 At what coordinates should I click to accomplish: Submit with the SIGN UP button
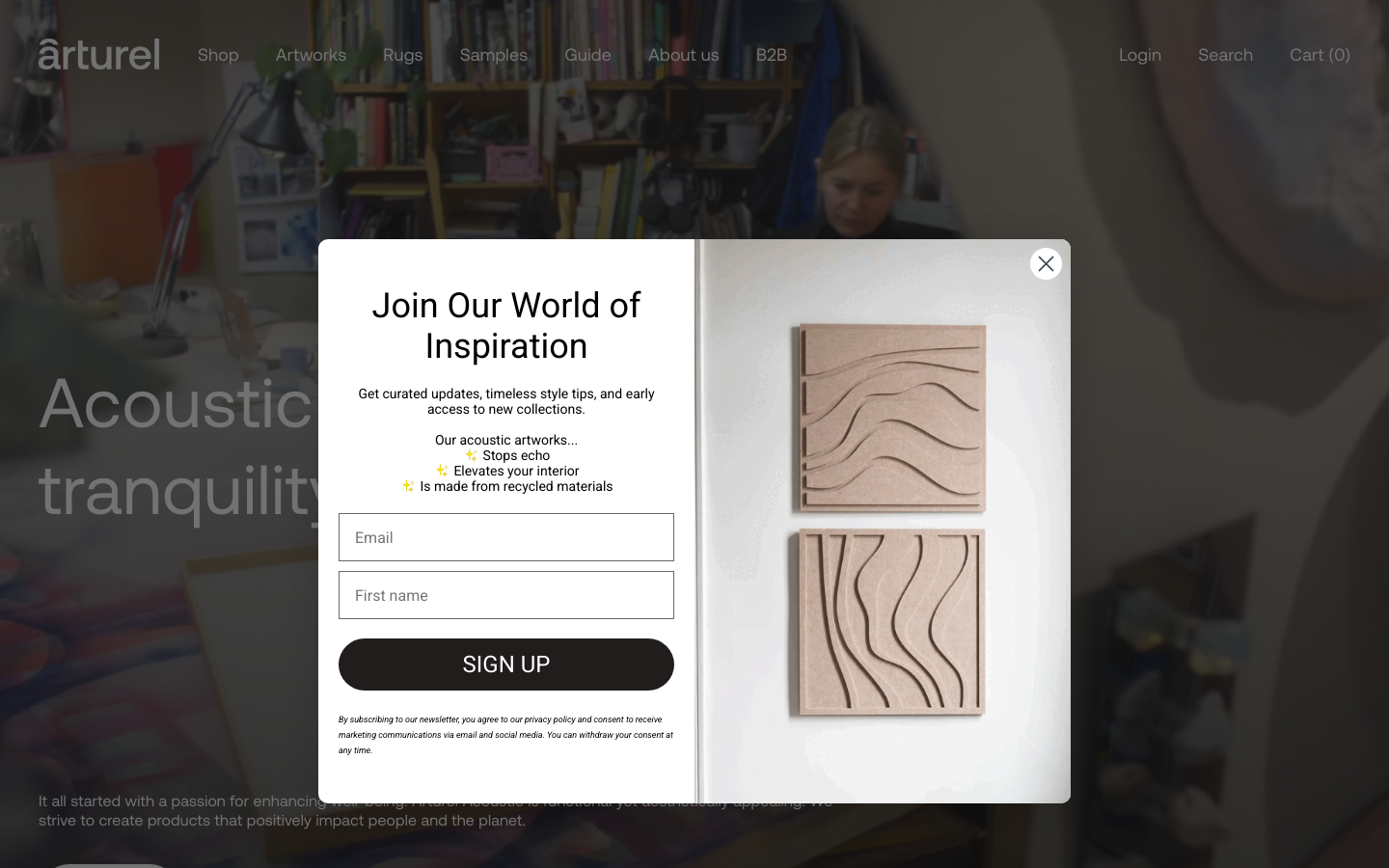tap(506, 665)
